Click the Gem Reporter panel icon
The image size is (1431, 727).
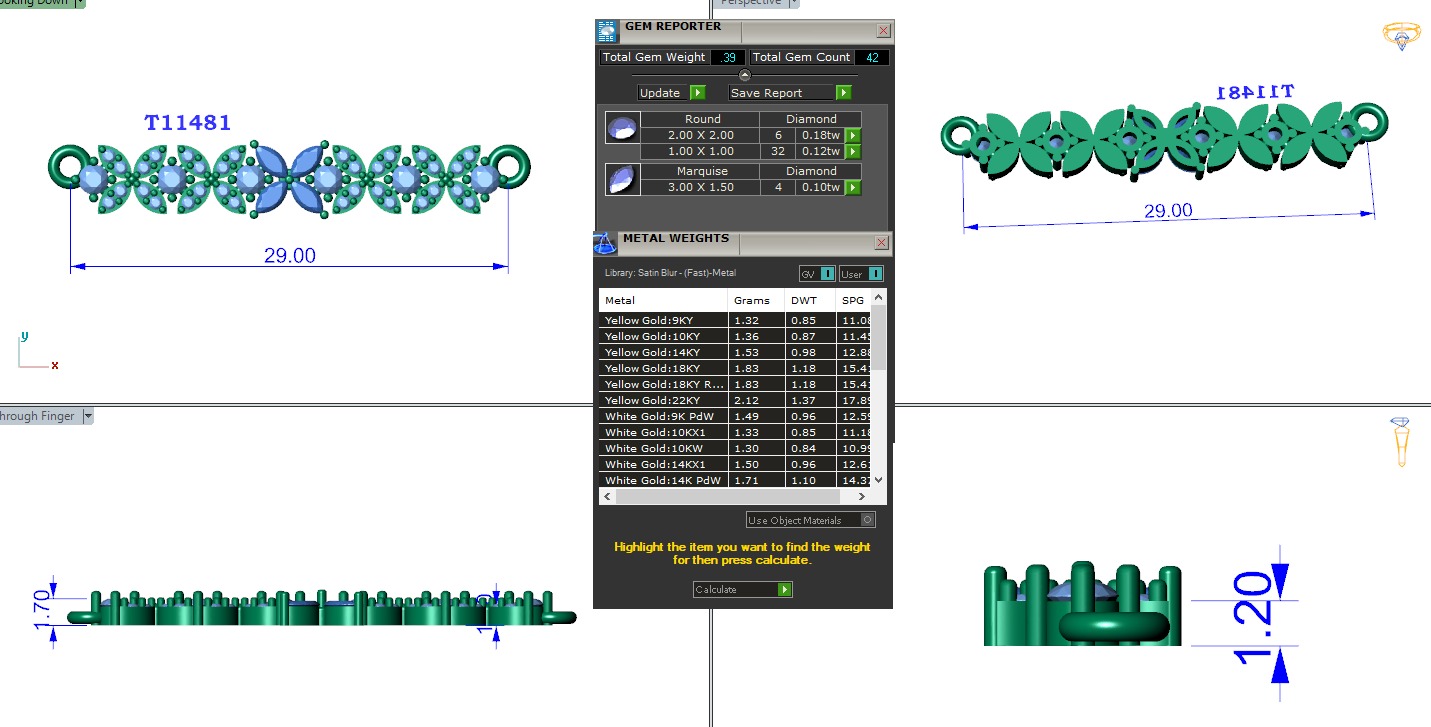[607, 31]
